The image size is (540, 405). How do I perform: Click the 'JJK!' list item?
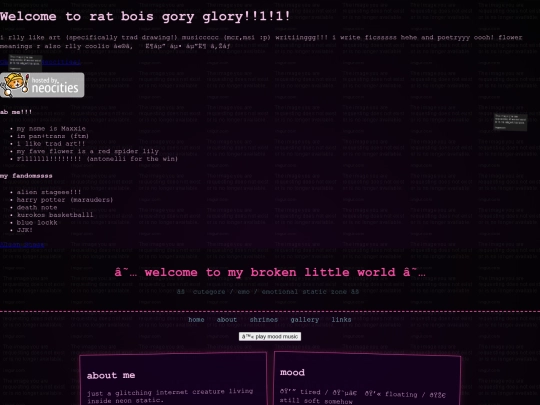point(24,230)
